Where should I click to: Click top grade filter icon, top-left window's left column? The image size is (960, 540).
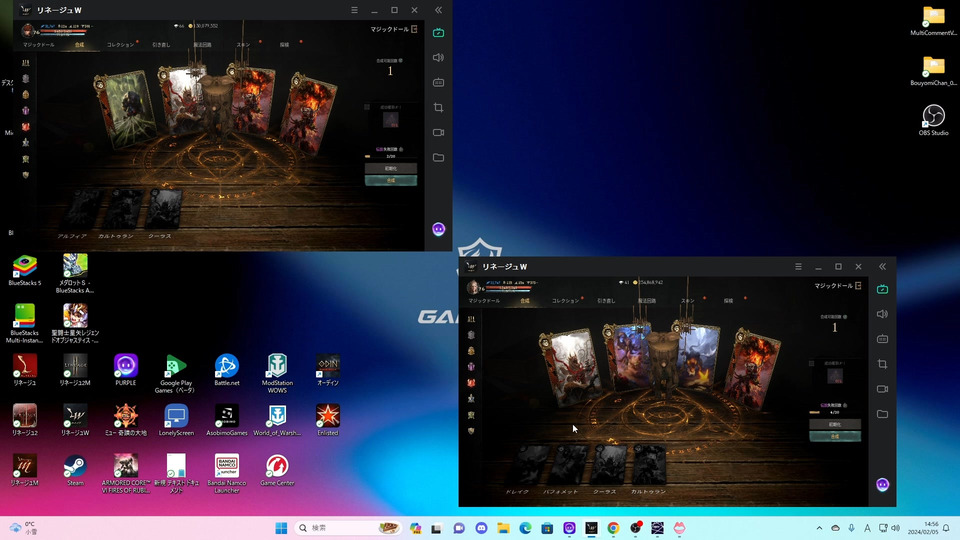click(x=26, y=62)
